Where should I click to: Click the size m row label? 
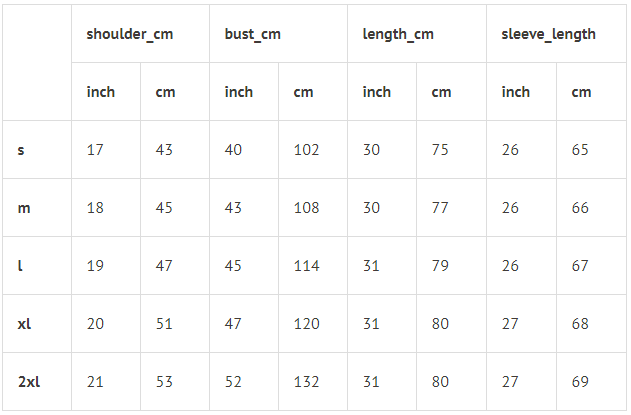tap(23, 208)
